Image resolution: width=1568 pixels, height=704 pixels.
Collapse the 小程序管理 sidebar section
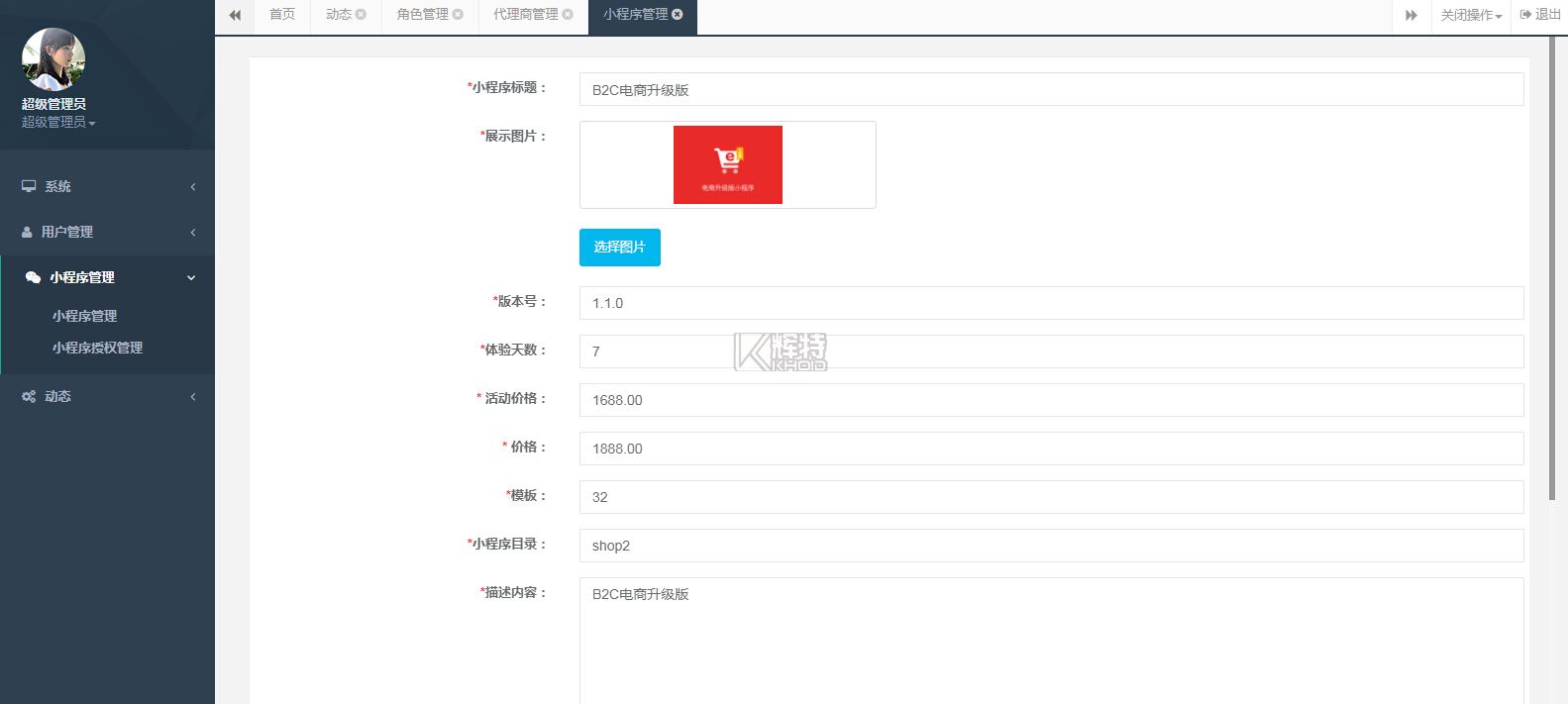click(107, 277)
